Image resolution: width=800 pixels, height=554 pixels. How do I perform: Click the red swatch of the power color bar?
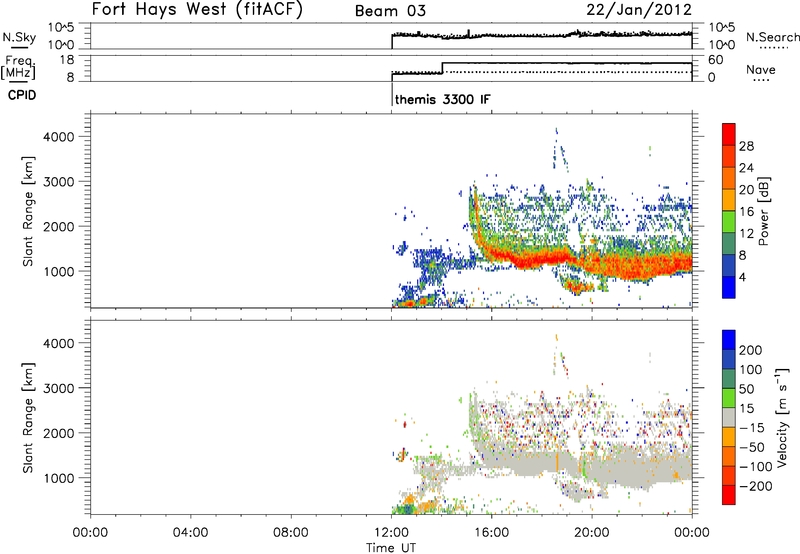point(729,134)
